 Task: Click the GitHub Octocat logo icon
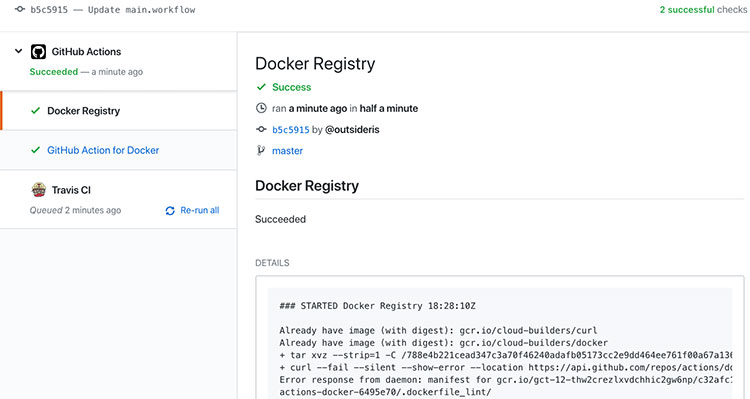coord(38,52)
